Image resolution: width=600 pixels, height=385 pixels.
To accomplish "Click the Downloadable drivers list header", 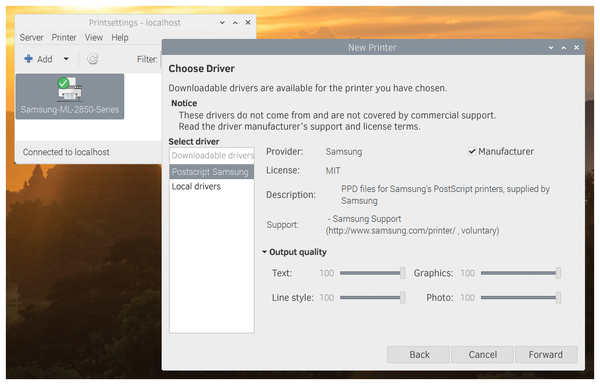I will click(x=212, y=155).
